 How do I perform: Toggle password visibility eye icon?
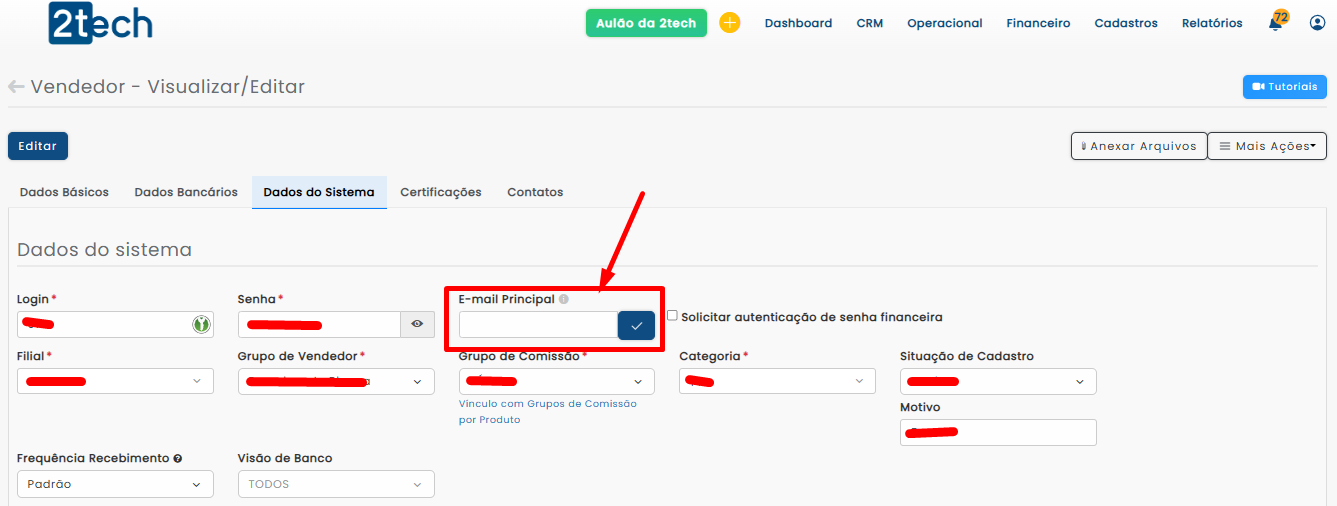(x=417, y=324)
